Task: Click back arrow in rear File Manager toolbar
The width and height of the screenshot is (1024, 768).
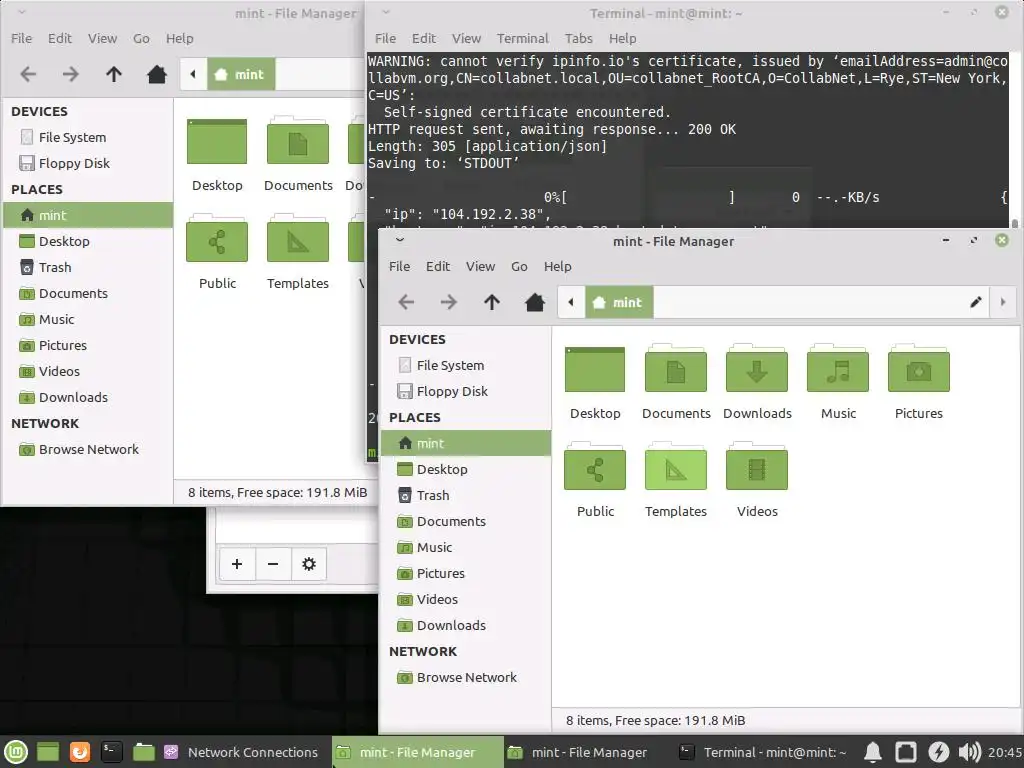Action: (28, 74)
